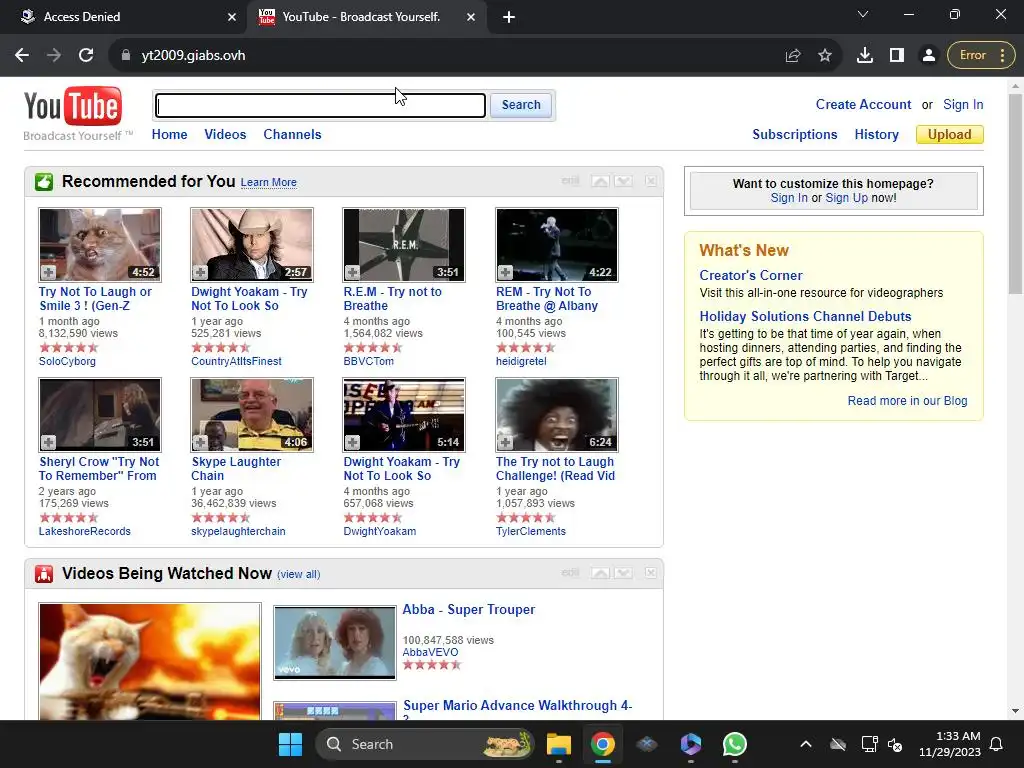
Task: Click the edit link in Recommended for You
Action: tap(570, 181)
